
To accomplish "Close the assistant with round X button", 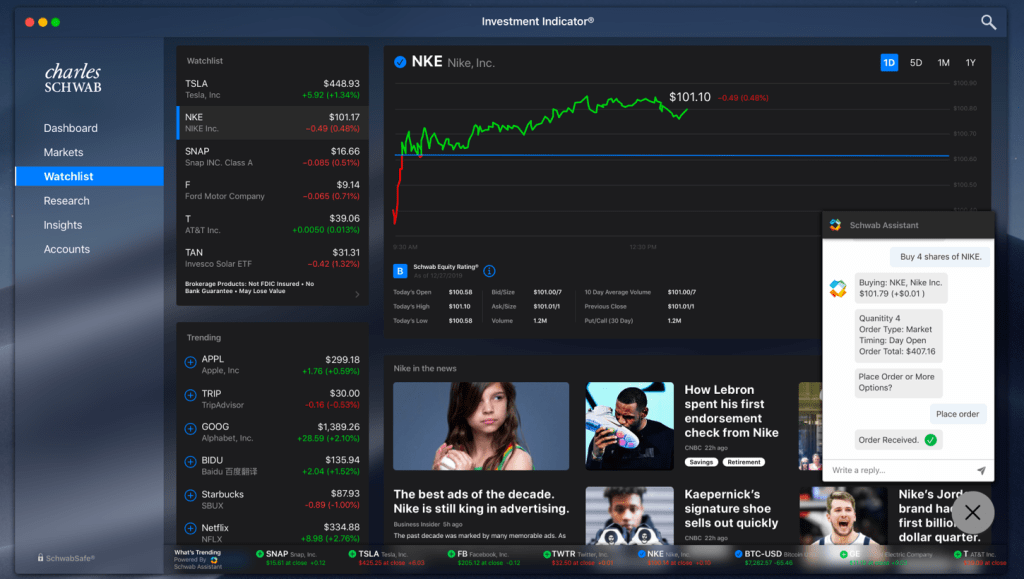I will pos(972,513).
